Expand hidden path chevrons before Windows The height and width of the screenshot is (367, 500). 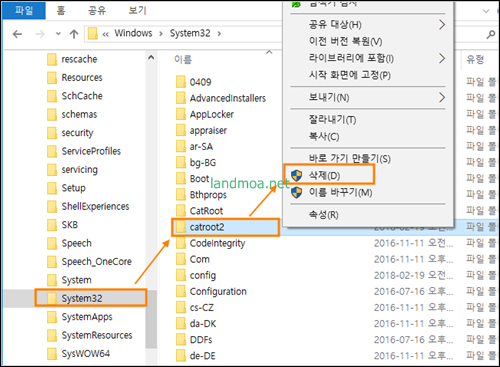(105, 34)
